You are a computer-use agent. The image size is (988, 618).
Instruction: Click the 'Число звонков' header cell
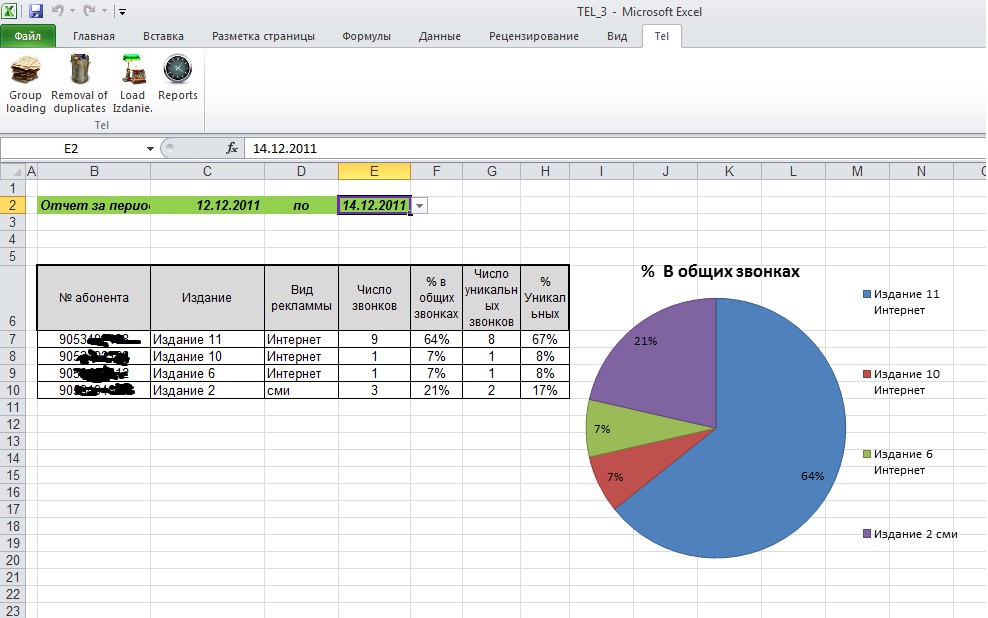tap(374, 298)
